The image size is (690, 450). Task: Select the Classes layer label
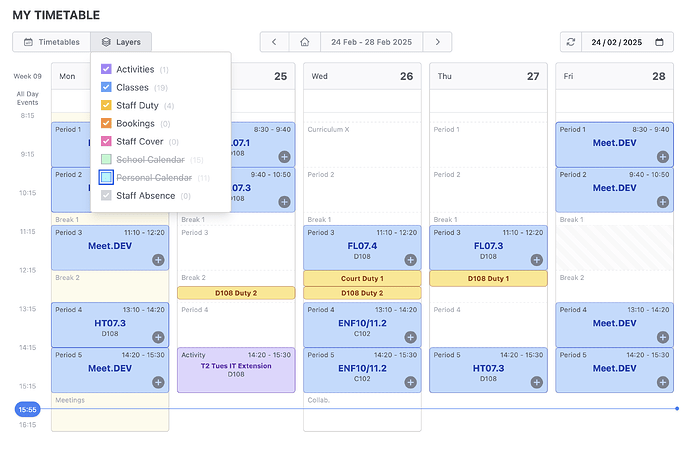(132, 88)
